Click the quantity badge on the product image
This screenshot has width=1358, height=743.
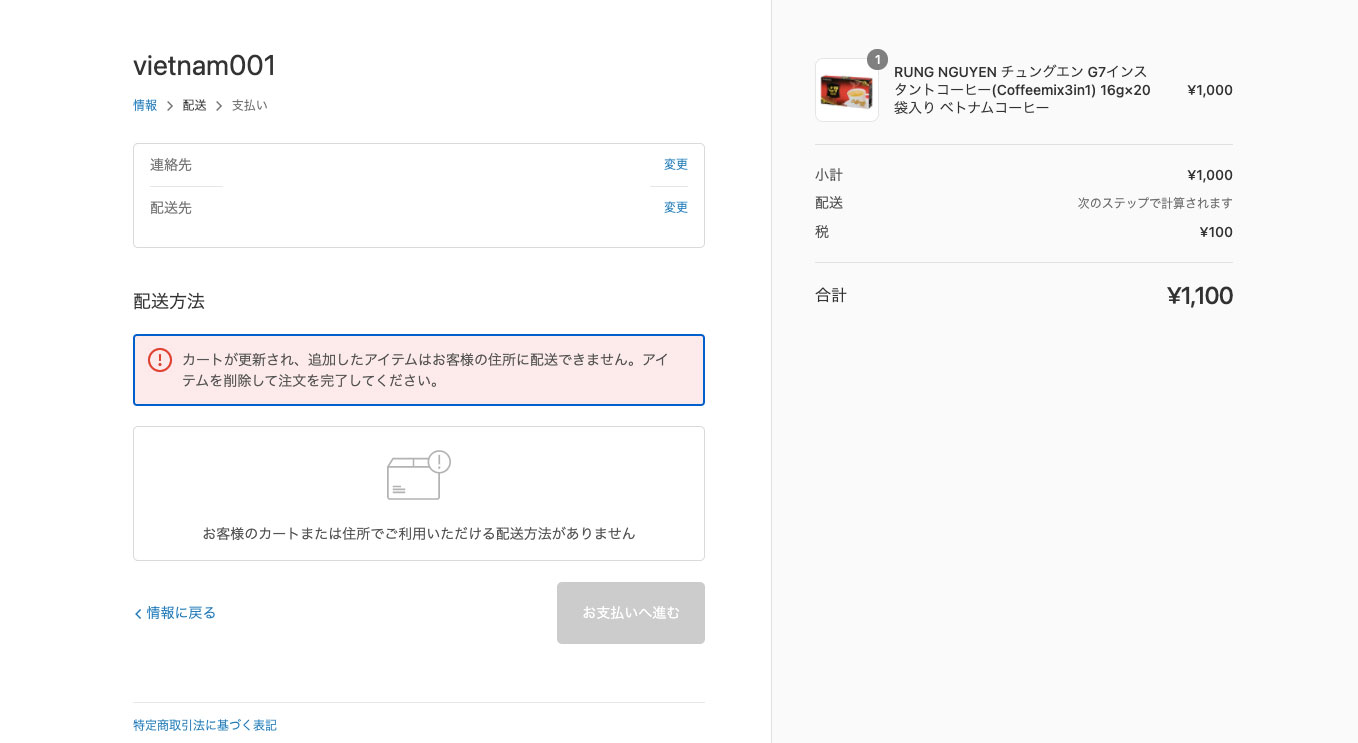pyautogui.click(x=877, y=60)
